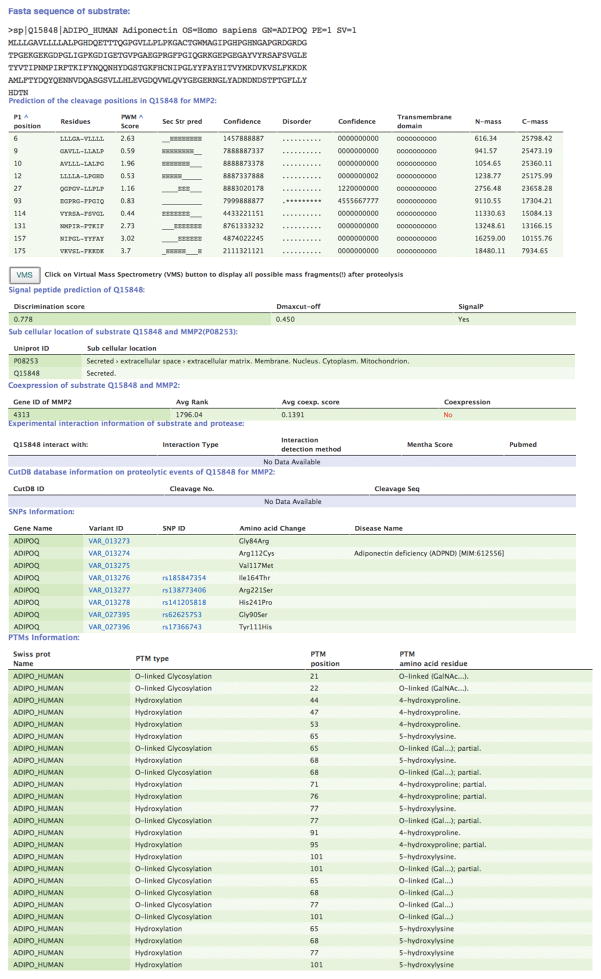Sort table by PWM Score header
Viewport: 601px width, 979px height.
(132, 121)
